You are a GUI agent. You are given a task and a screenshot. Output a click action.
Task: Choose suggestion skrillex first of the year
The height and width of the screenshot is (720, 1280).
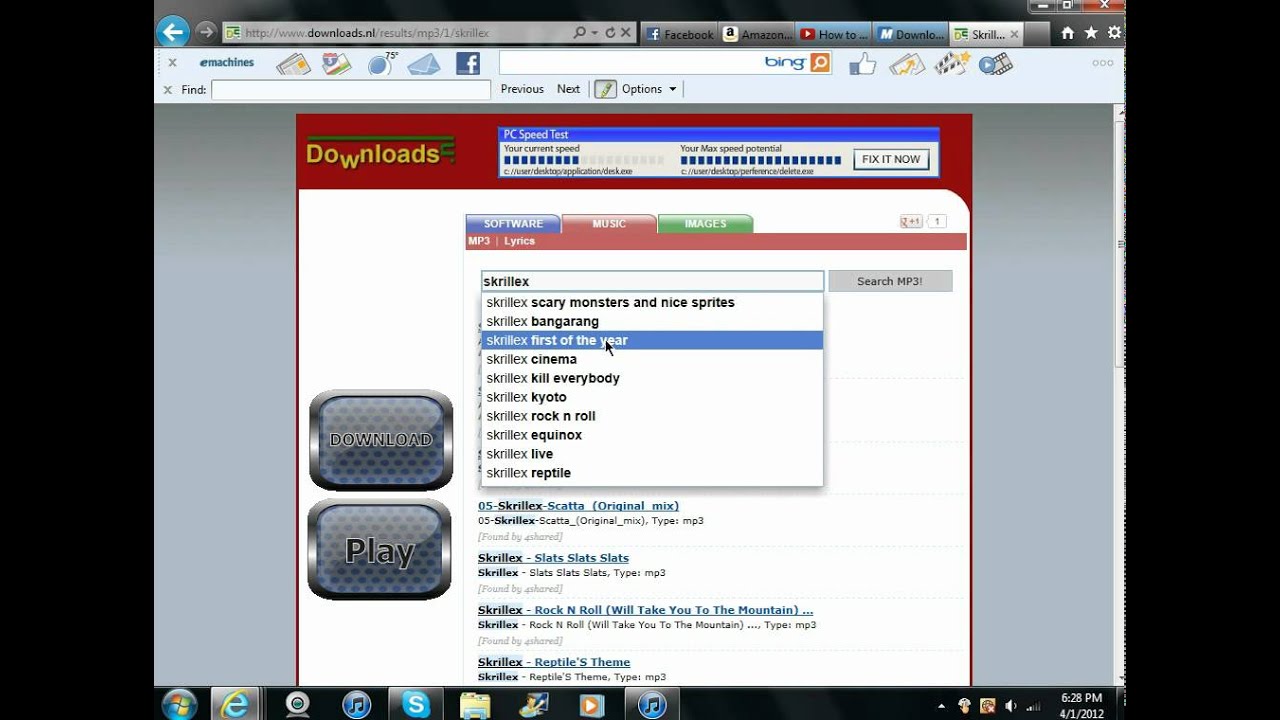point(652,340)
